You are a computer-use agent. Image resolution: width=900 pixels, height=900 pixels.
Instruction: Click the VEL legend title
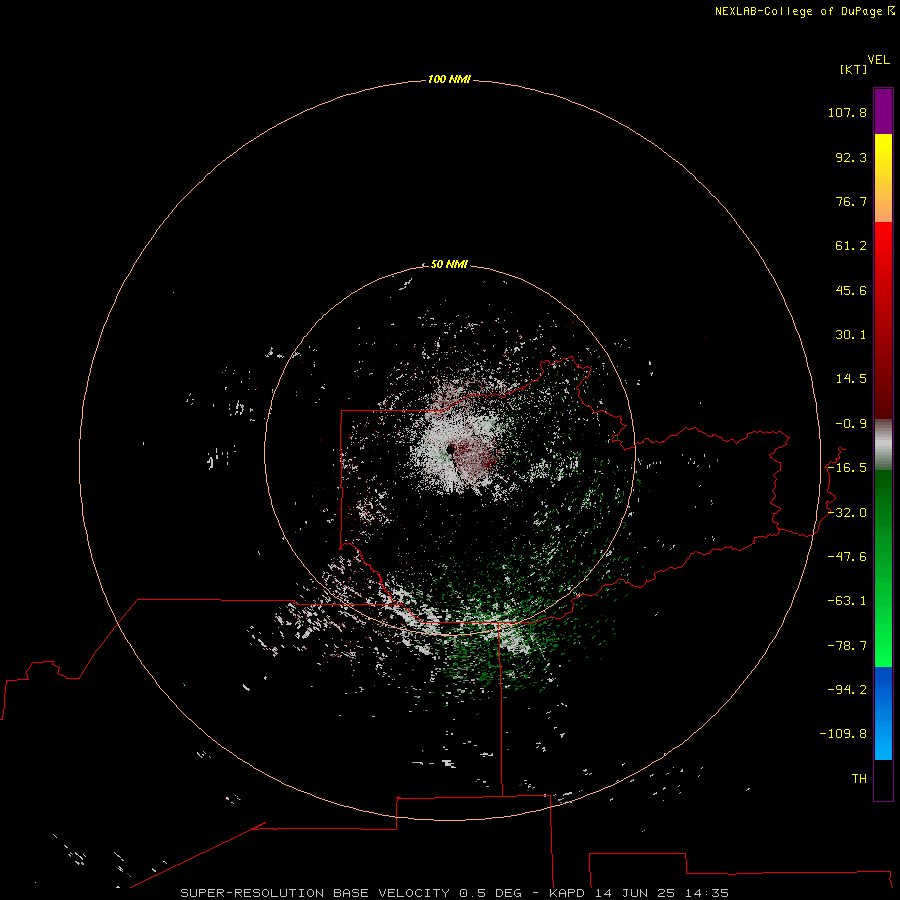click(878, 60)
